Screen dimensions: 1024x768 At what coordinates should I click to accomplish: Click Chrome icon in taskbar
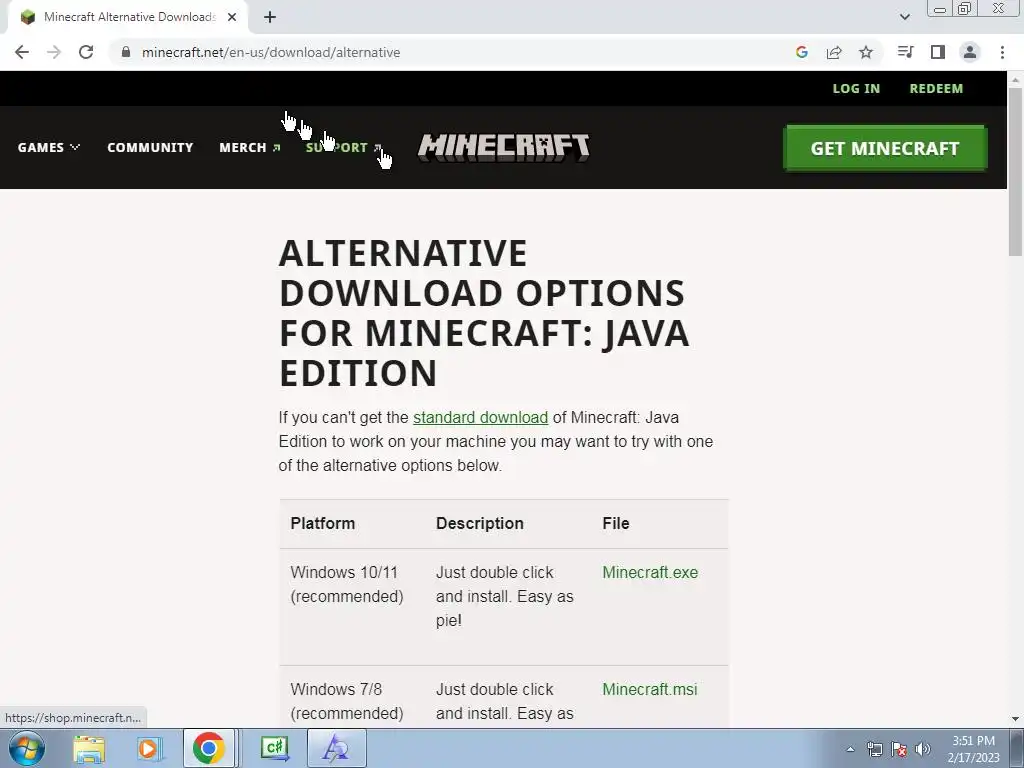click(208, 748)
